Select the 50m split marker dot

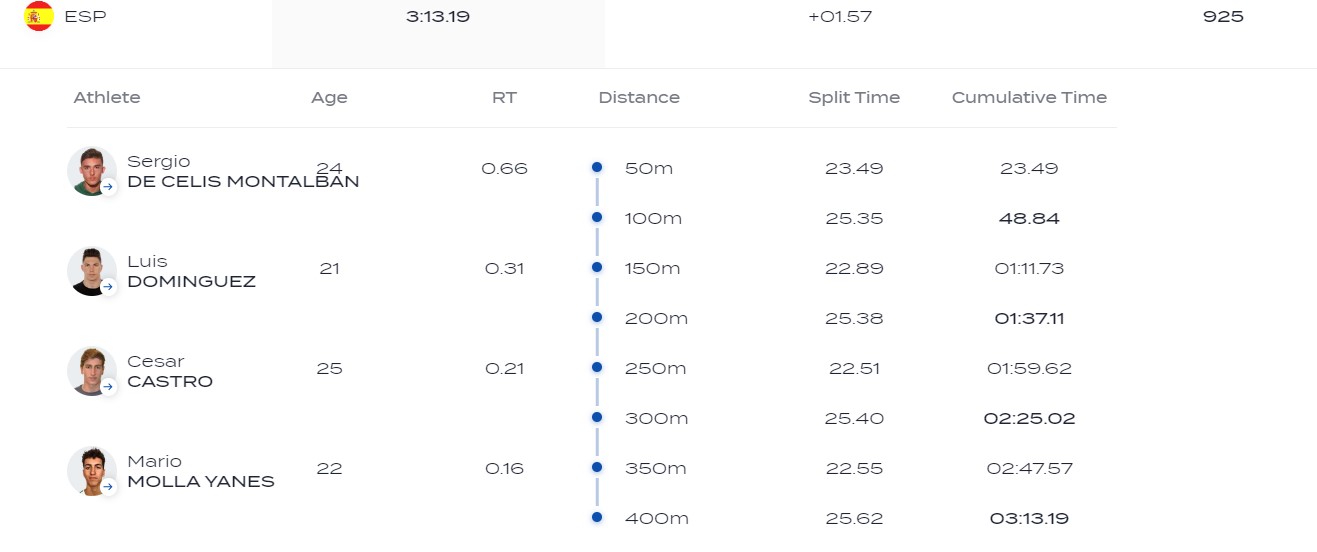(x=597, y=167)
